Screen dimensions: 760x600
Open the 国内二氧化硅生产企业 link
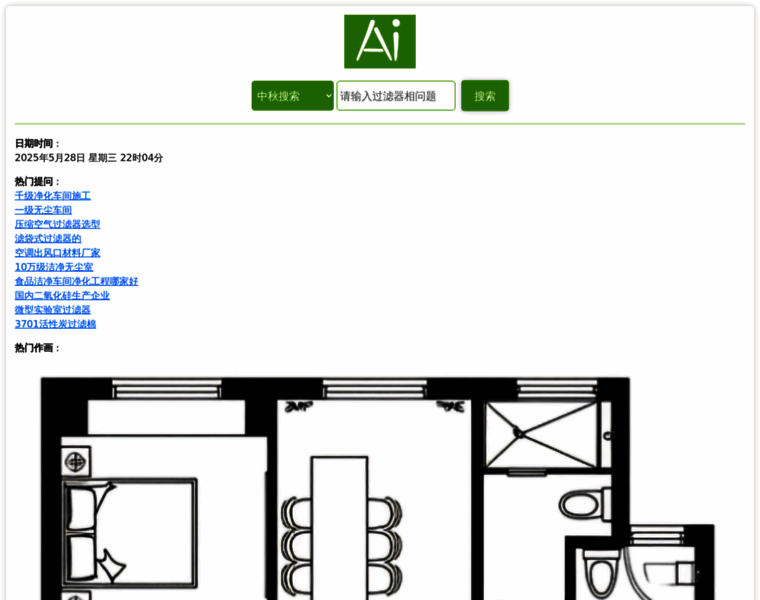pyautogui.click(x=62, y=296)
